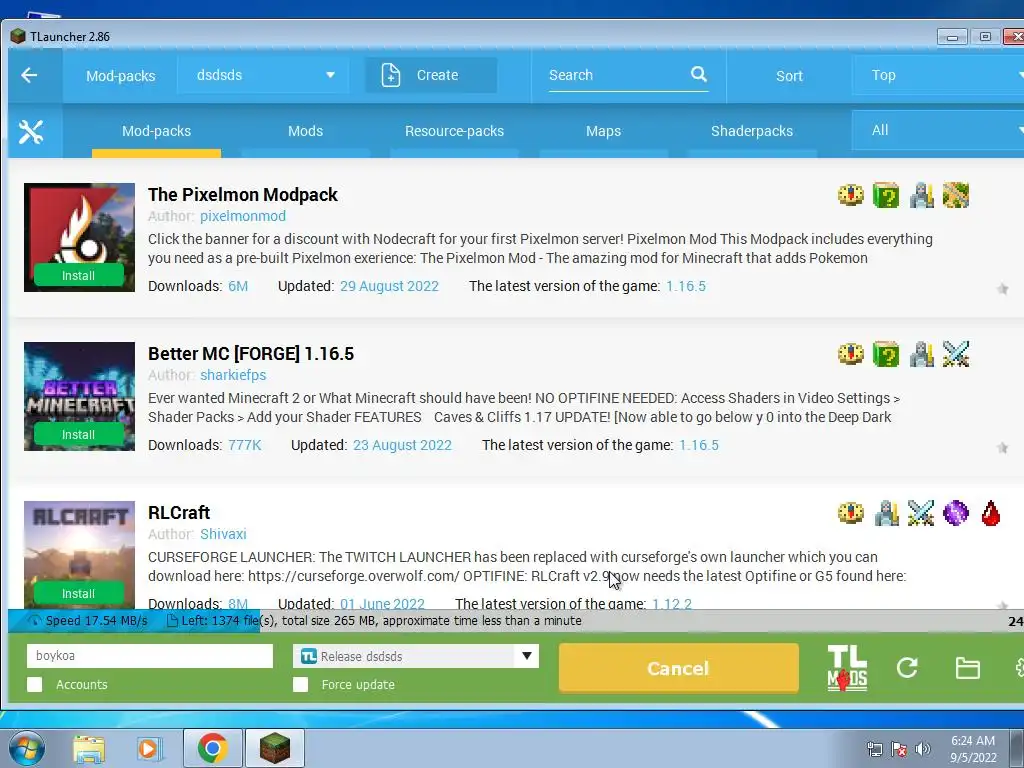Viewport: 1024px width, 768px height.
Task: Click the magnifier icon in Search
Action: [x=698, y=74]
